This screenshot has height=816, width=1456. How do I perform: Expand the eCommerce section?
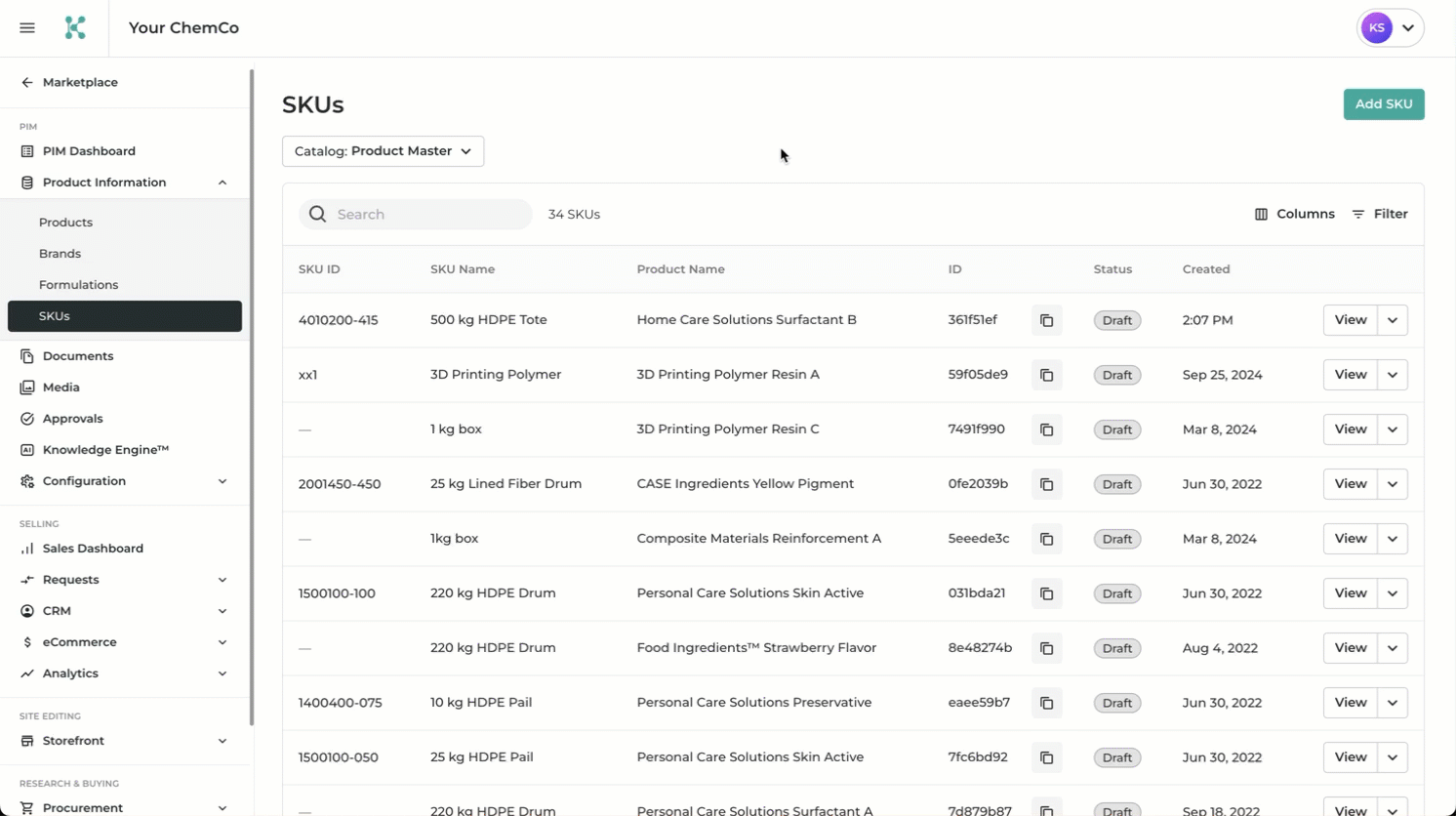click(222, 642)
